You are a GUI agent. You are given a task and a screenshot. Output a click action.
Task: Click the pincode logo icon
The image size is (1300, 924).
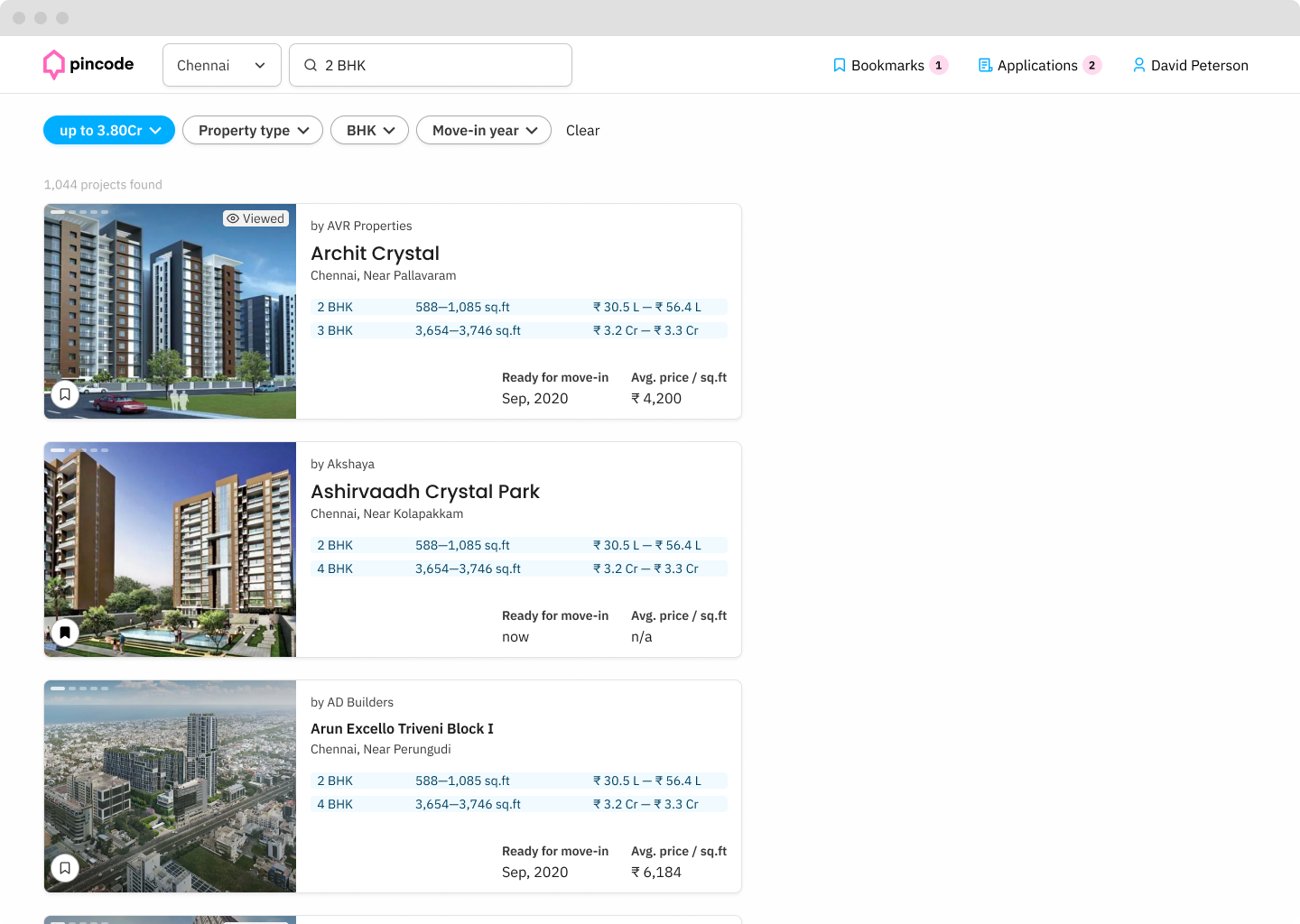[54, 64]
